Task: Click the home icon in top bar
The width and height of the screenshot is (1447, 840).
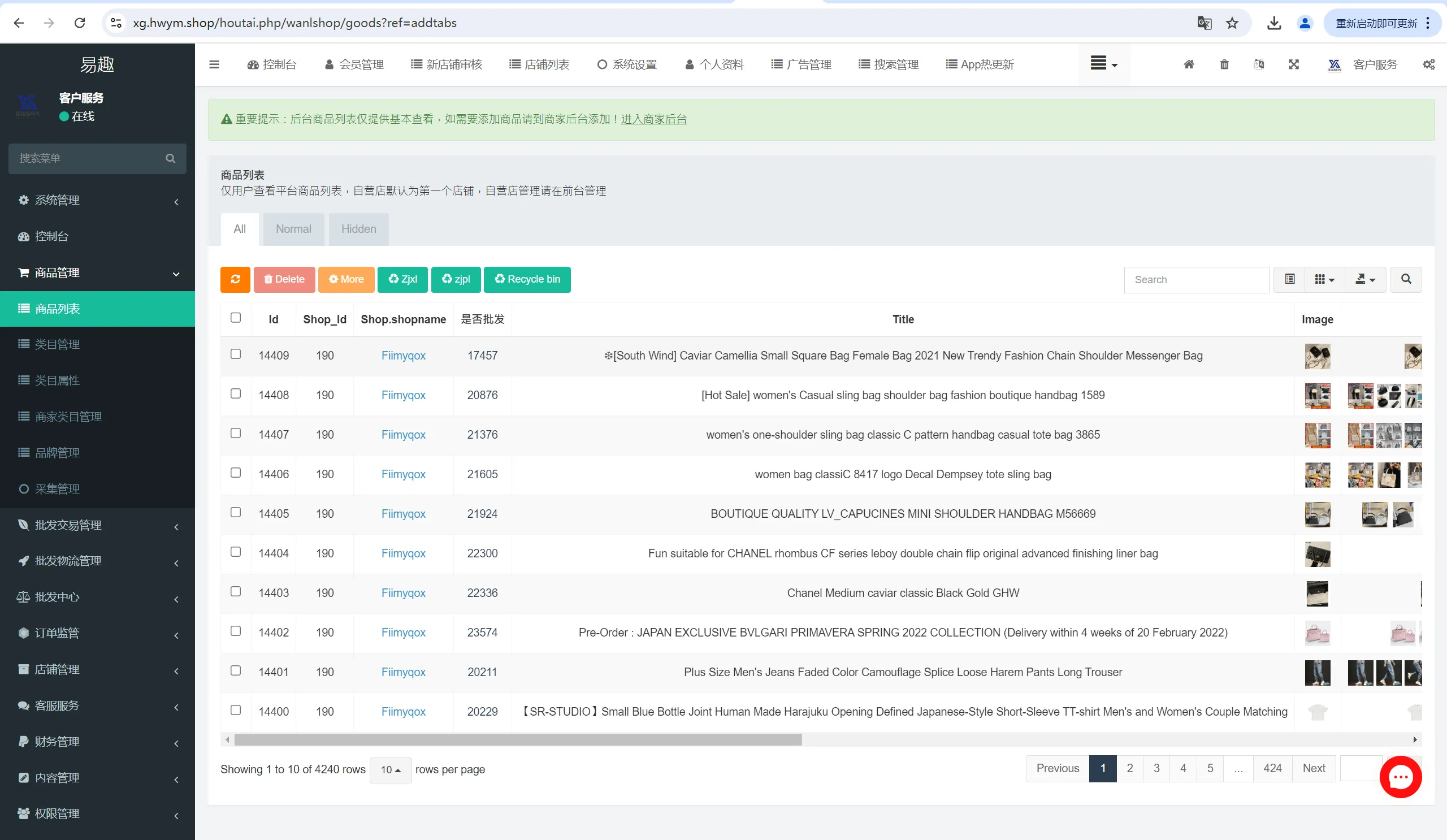Action: (1189, 64)
